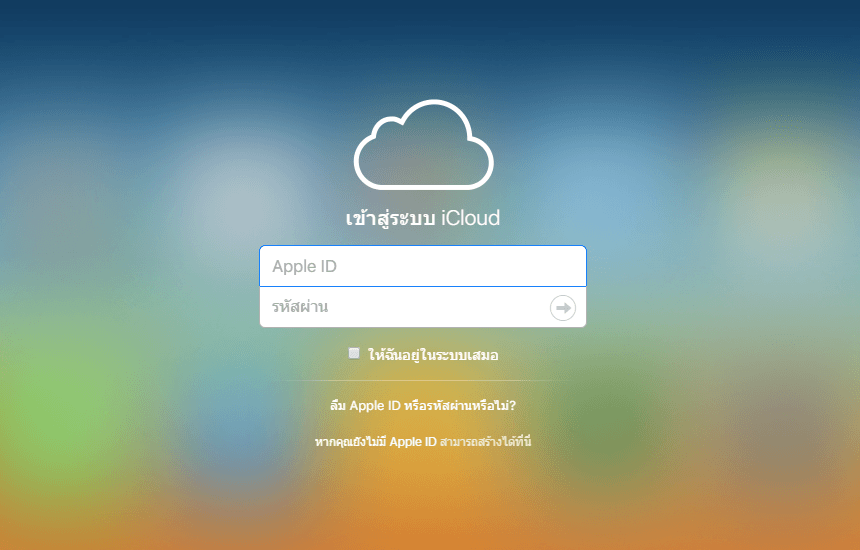Click the sign-in arrow button
This screenshot has width=860, height=550.
pyautogui.click(x=563, y=308)
